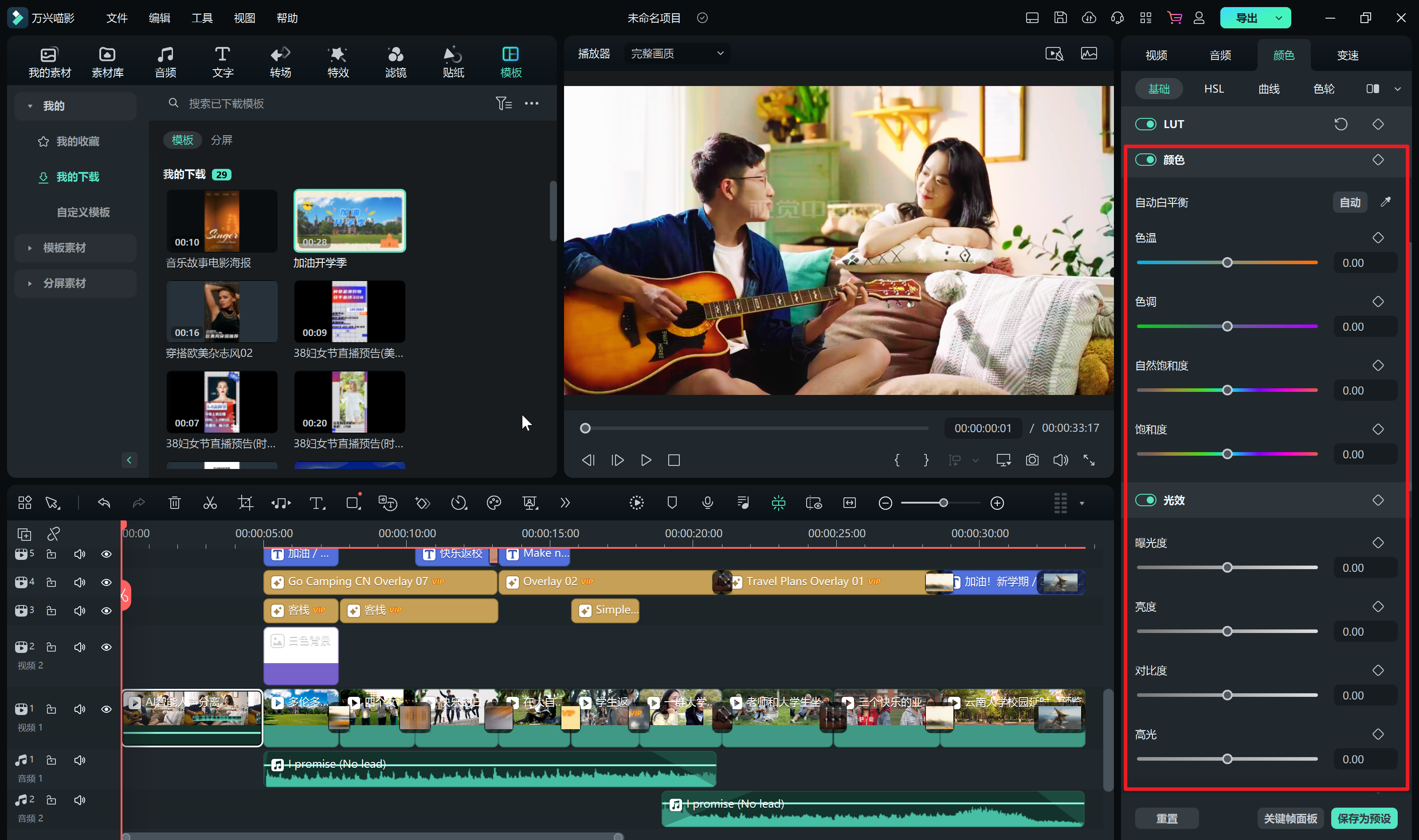Open compare view dropdown arrow in color panel
This screenshot has height=840, width=1419.
point(1397,89)
